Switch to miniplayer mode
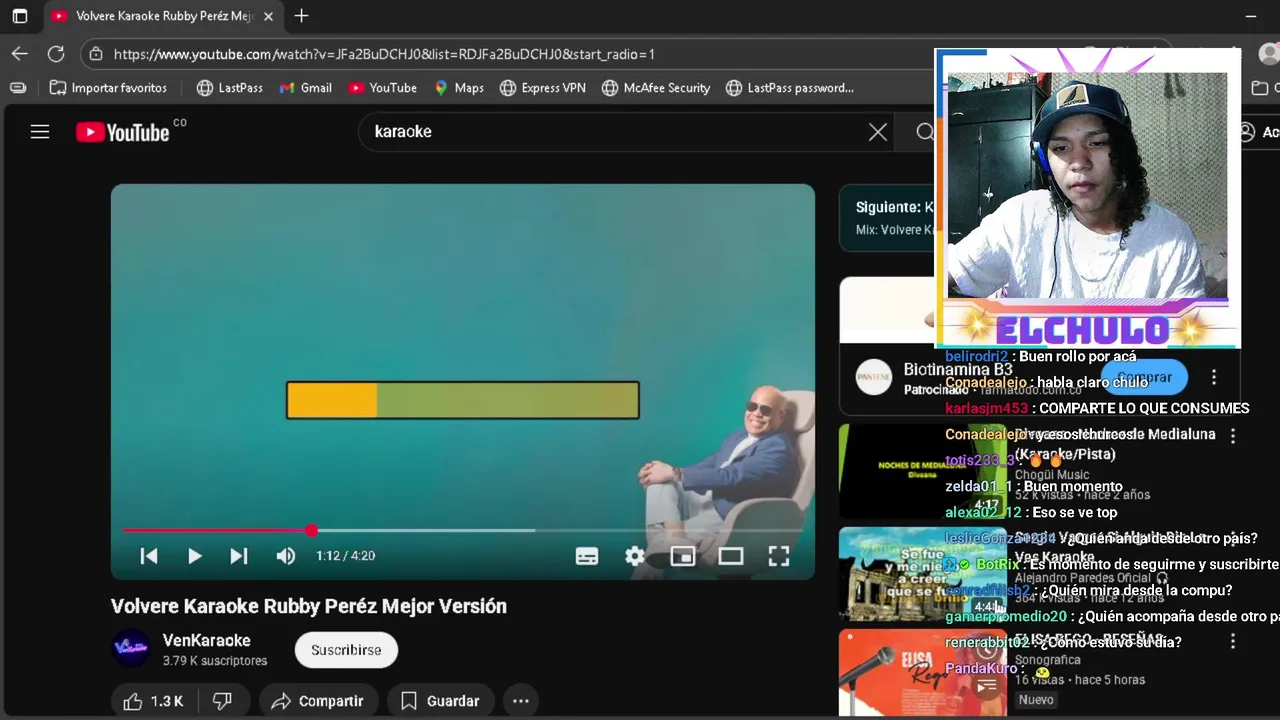Image resolution: width=1280 pixels, height=720 pixels. pyautogui.click(x=683, y=556)
